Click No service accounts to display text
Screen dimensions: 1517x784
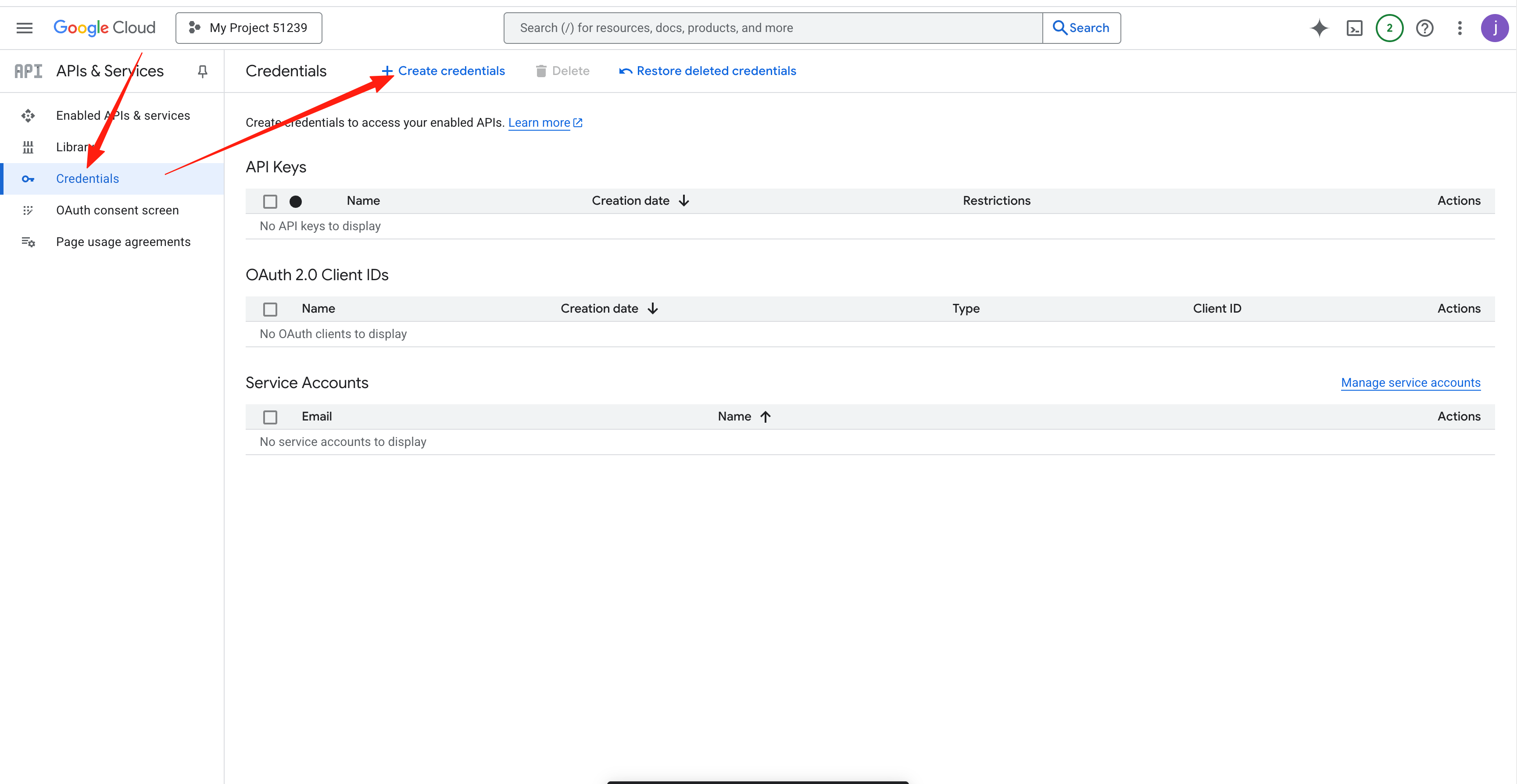[x=343, y=442]
